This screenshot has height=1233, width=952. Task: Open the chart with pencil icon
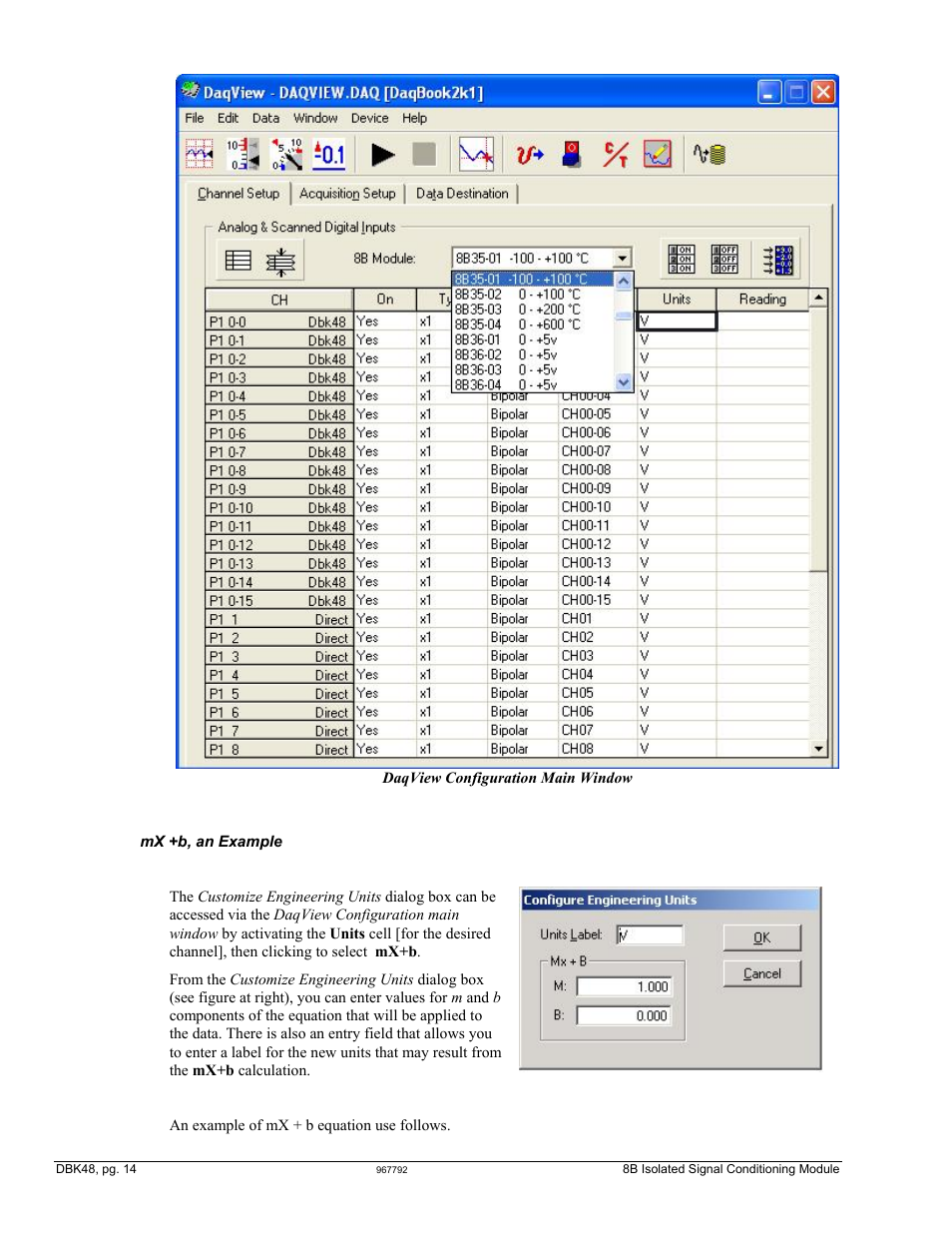658,155
